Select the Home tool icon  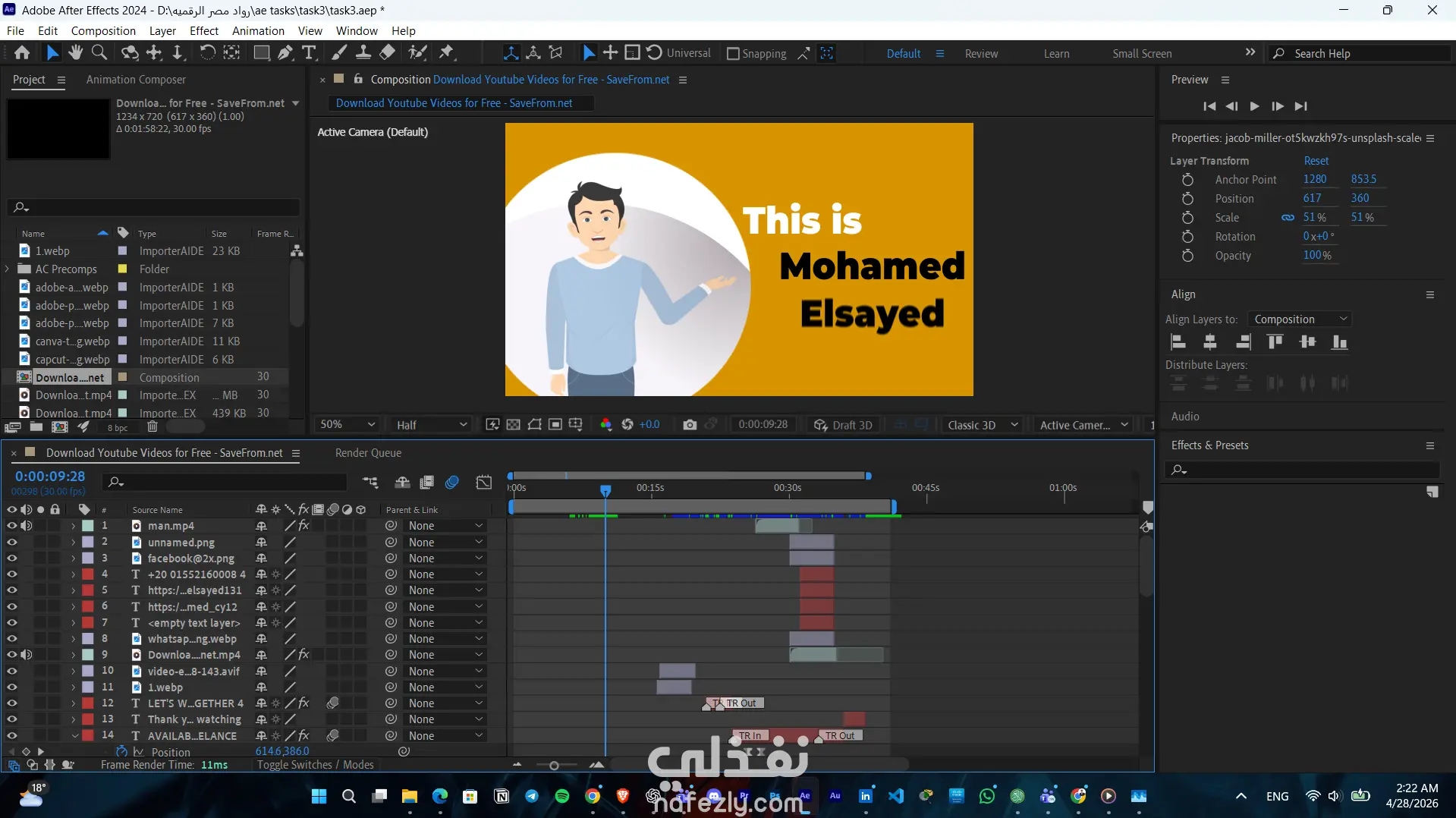pyautogui.click(x=22, y=52)
